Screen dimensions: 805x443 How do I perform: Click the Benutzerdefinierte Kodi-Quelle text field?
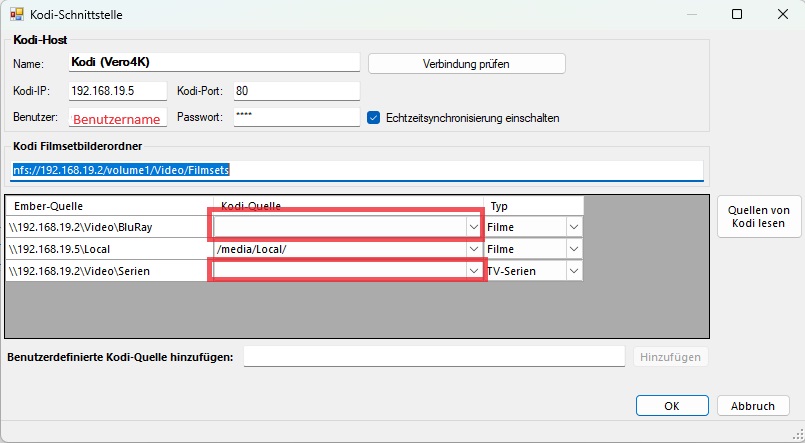pos(434,356)
